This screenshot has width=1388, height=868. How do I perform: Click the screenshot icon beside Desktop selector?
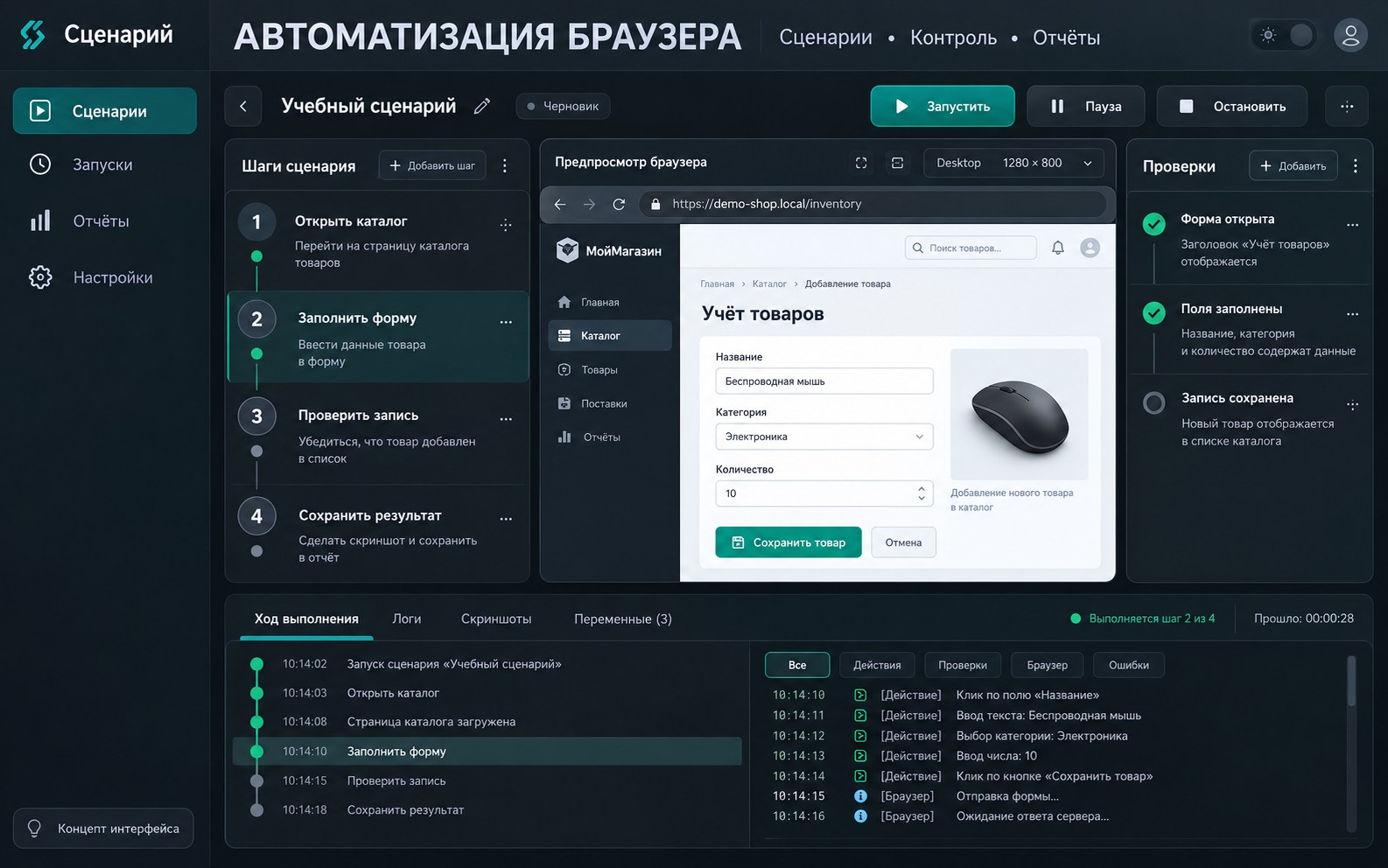coord(897,163)
